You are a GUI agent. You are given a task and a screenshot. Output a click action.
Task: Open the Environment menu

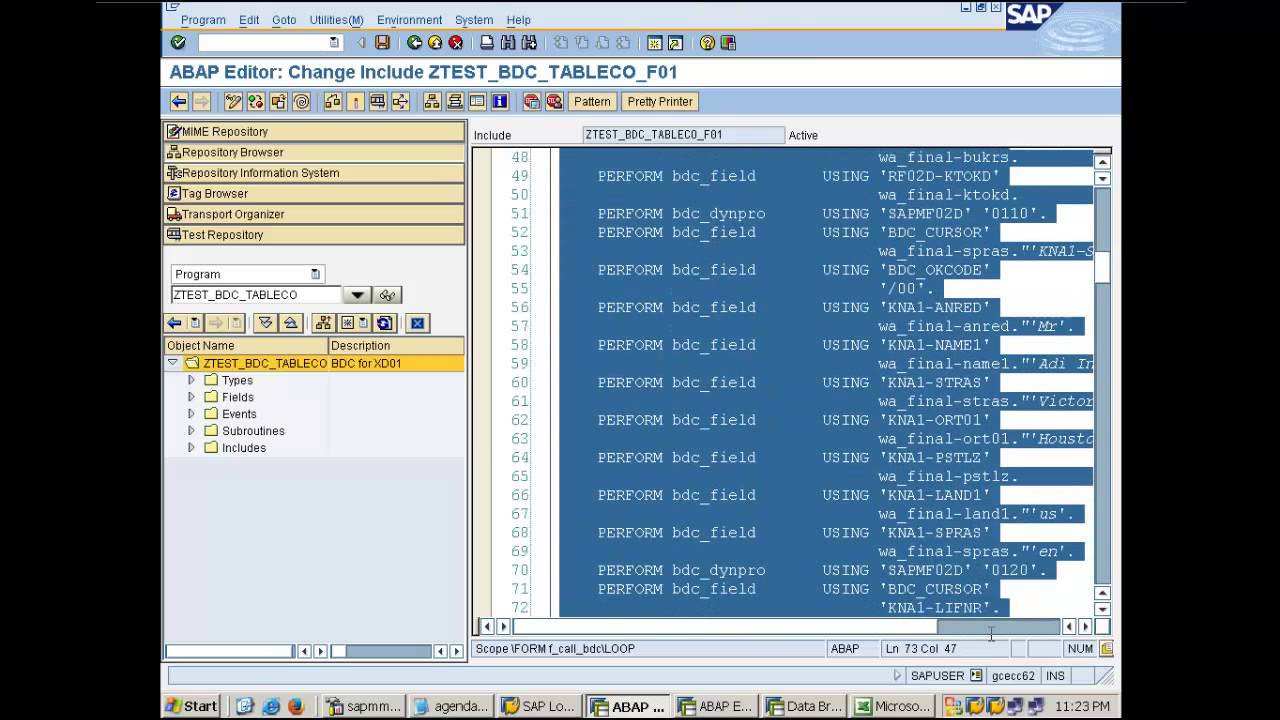pyautogui.click(x=409, y=20)
